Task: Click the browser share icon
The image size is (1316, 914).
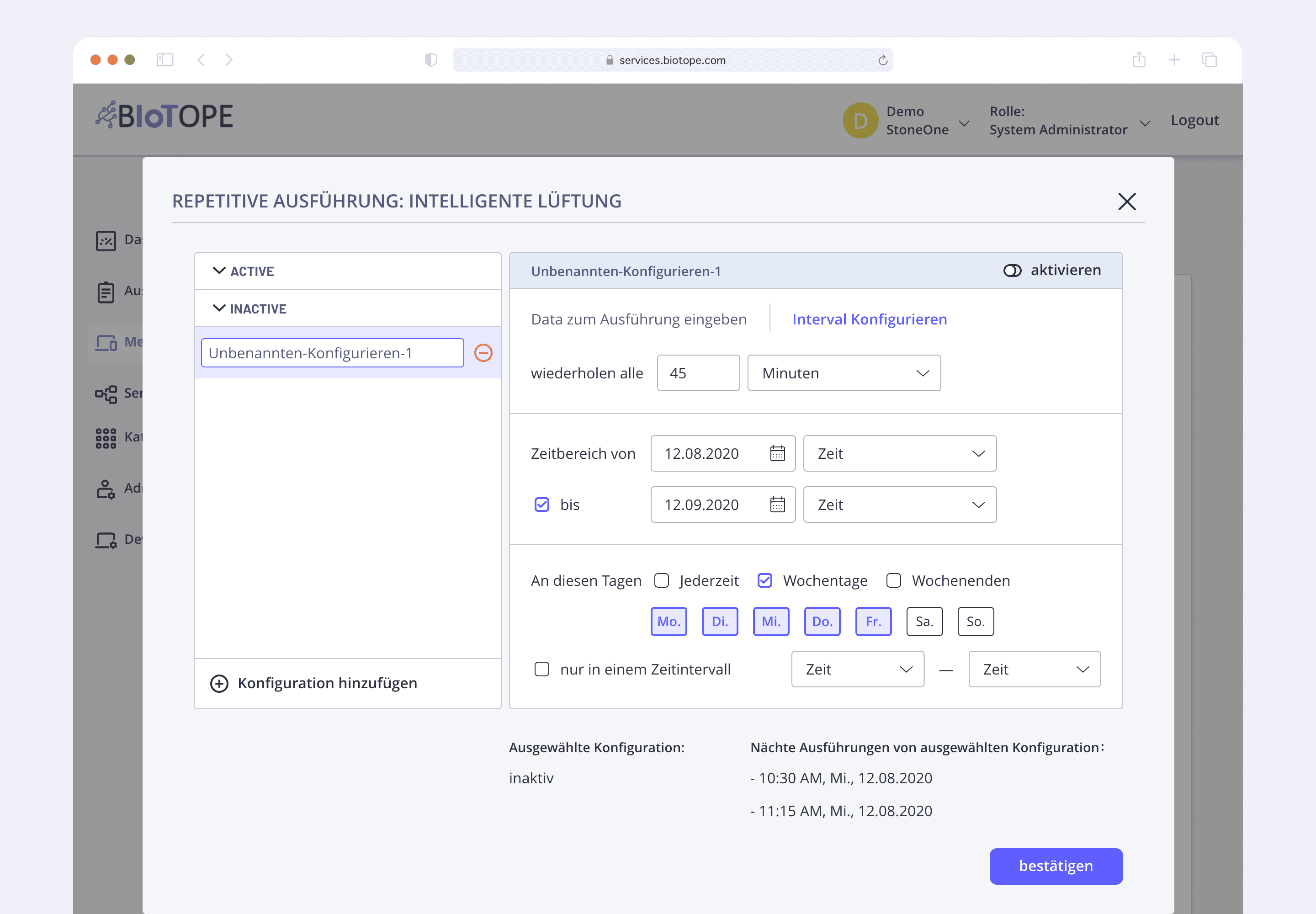Action: (x=1139, y=59)
